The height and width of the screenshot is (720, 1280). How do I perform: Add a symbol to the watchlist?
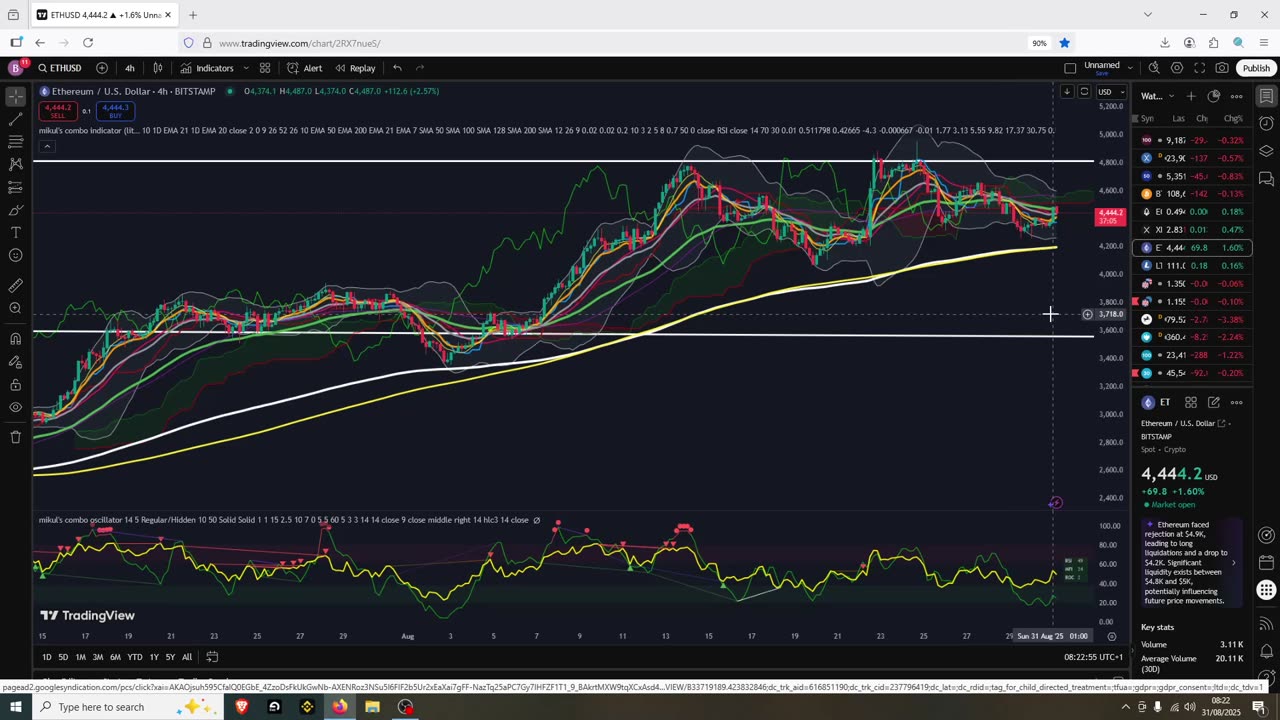[1191, 96]
